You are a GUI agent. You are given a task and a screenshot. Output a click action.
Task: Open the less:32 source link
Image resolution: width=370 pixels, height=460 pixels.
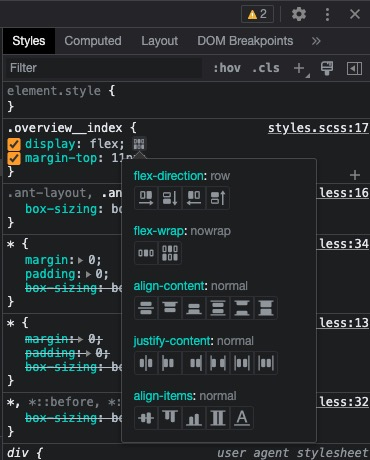pyautogui.click(x=344, y=402)
